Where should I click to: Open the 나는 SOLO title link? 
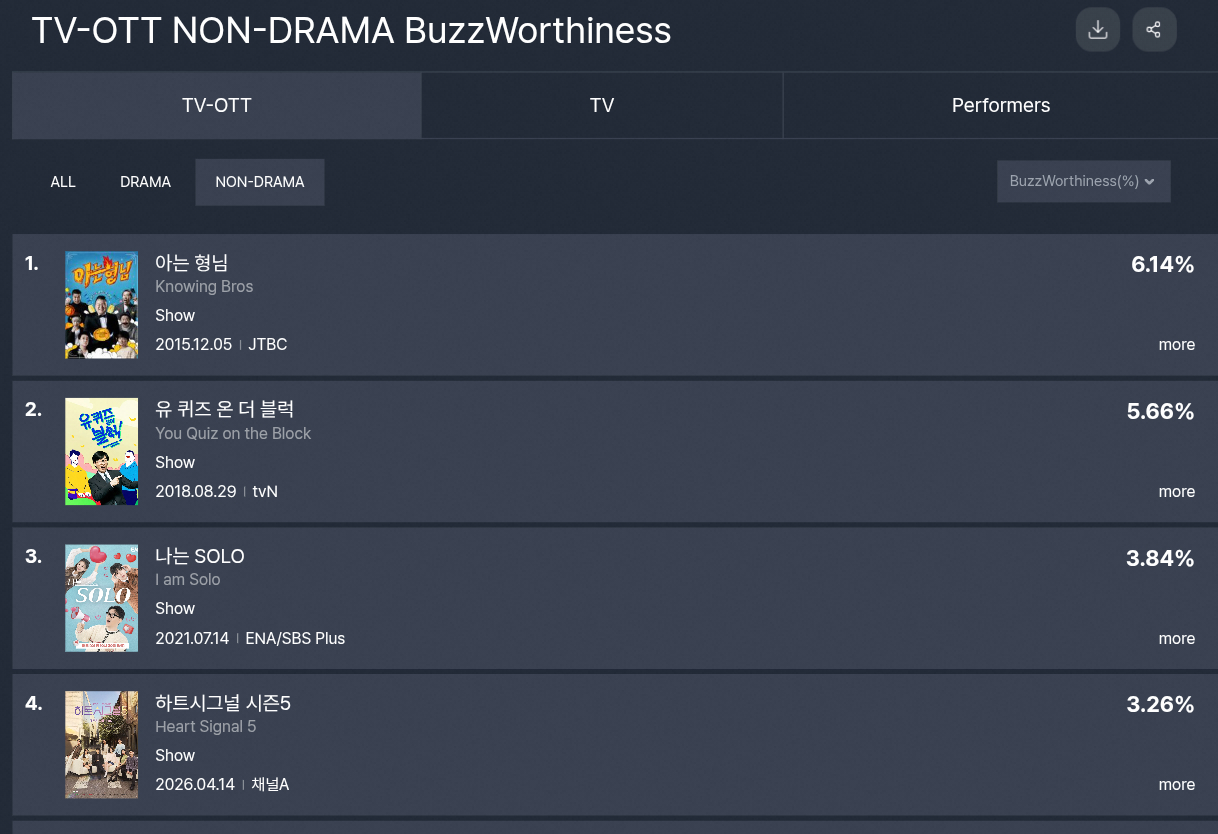200,556
